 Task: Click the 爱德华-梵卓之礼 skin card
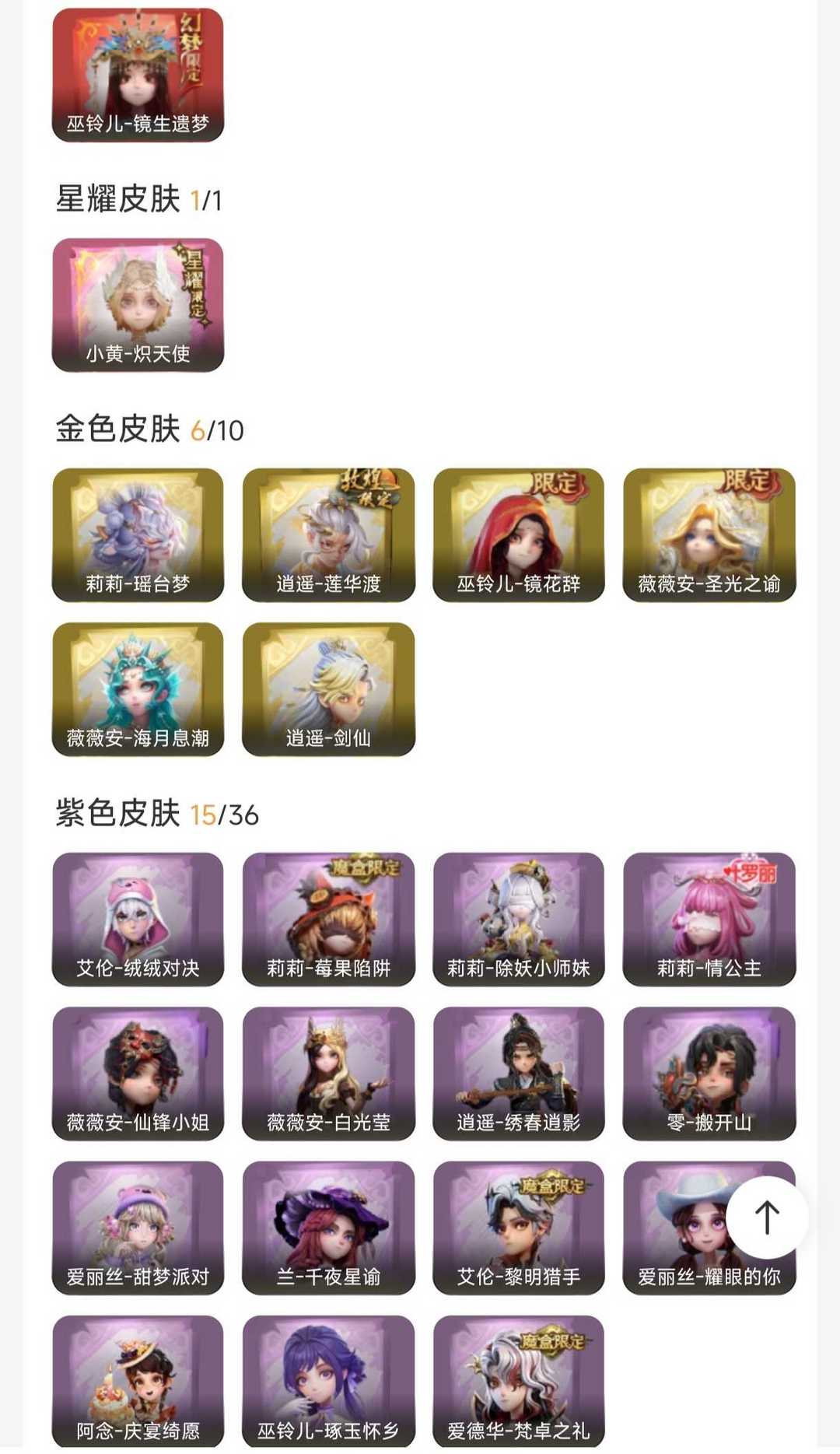[519, 1382]
